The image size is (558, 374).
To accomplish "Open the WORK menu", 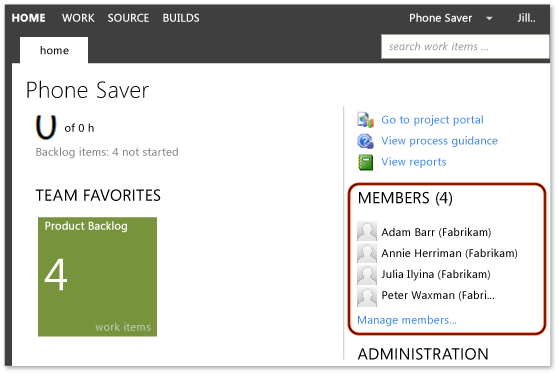I will pos(78,18).
